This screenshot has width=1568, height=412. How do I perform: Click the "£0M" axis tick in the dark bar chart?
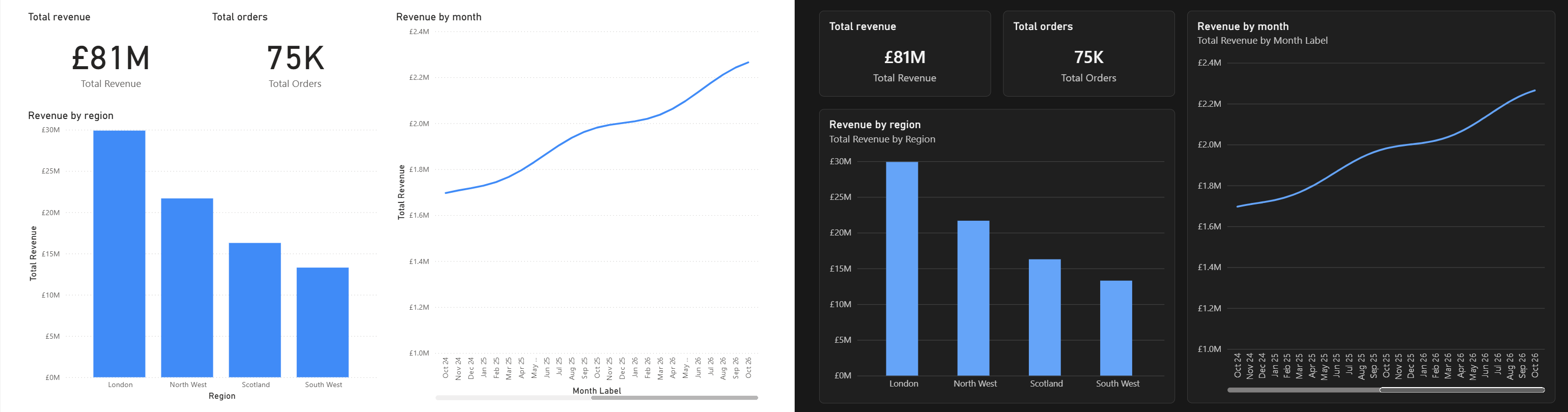843,375
